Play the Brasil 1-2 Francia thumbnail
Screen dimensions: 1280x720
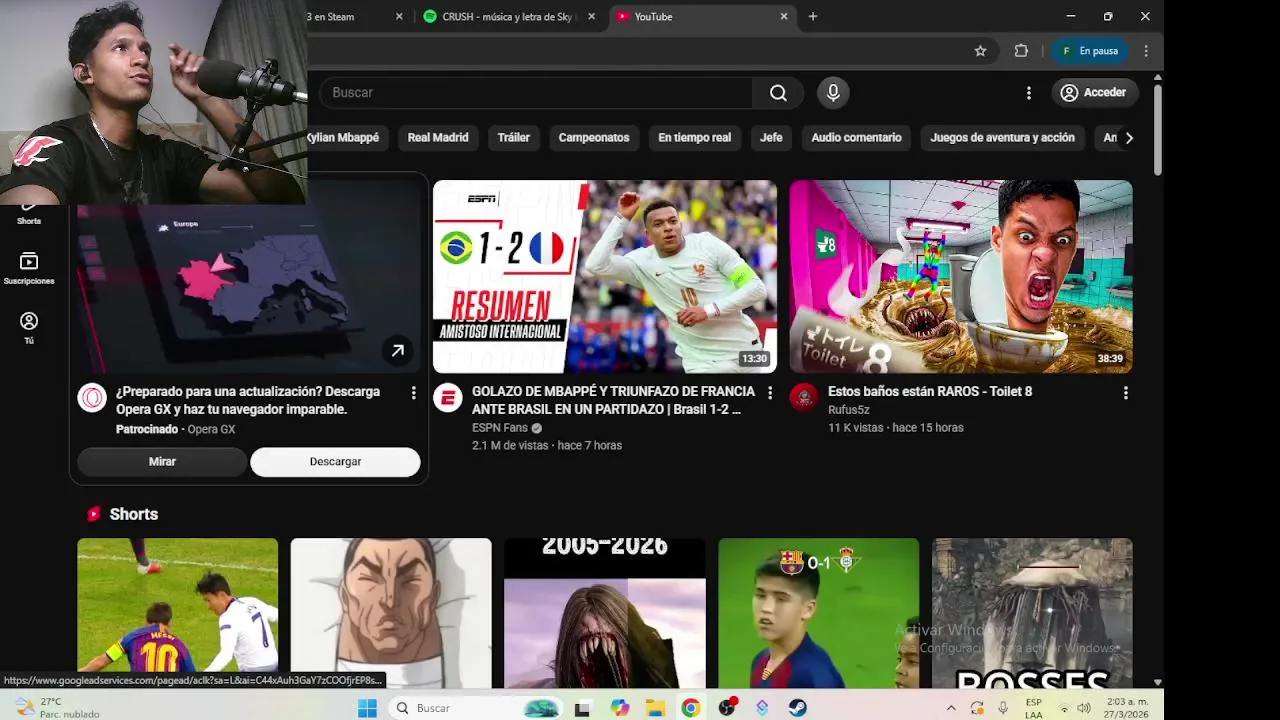coord(605,277)
